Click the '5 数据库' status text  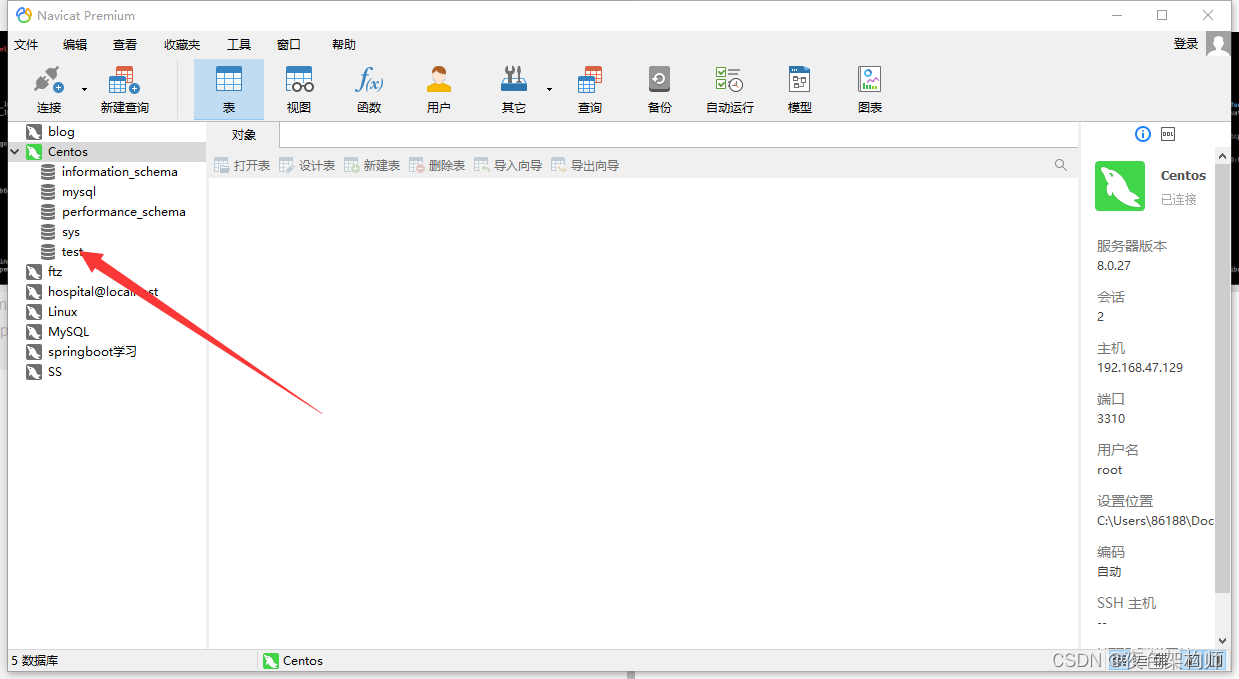35,661
